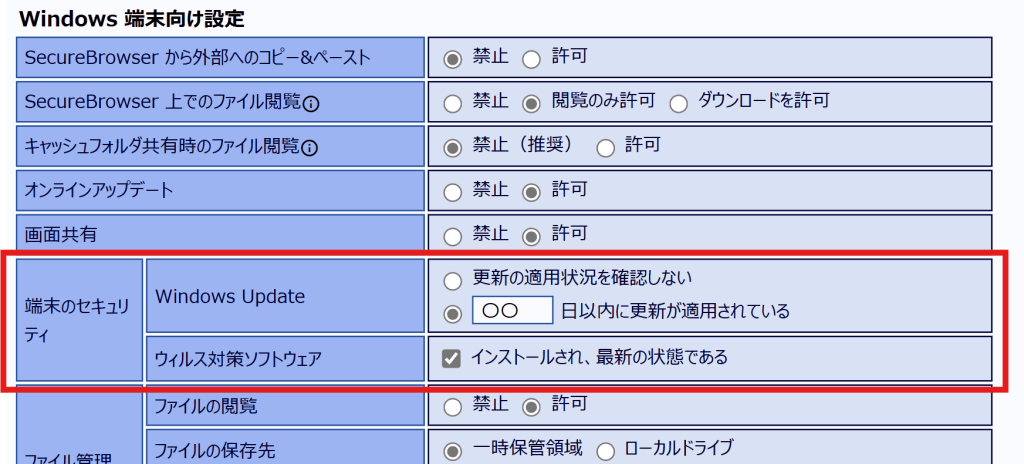This screenshot has height=464, width=1024.
Task: Set ファイルの閲覧 to 禁止
Action: coord(453,406)
